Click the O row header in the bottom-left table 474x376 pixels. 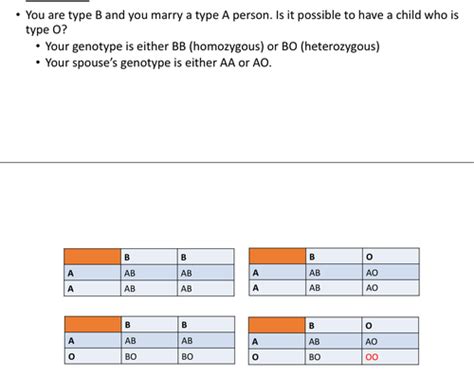(93, 356)
